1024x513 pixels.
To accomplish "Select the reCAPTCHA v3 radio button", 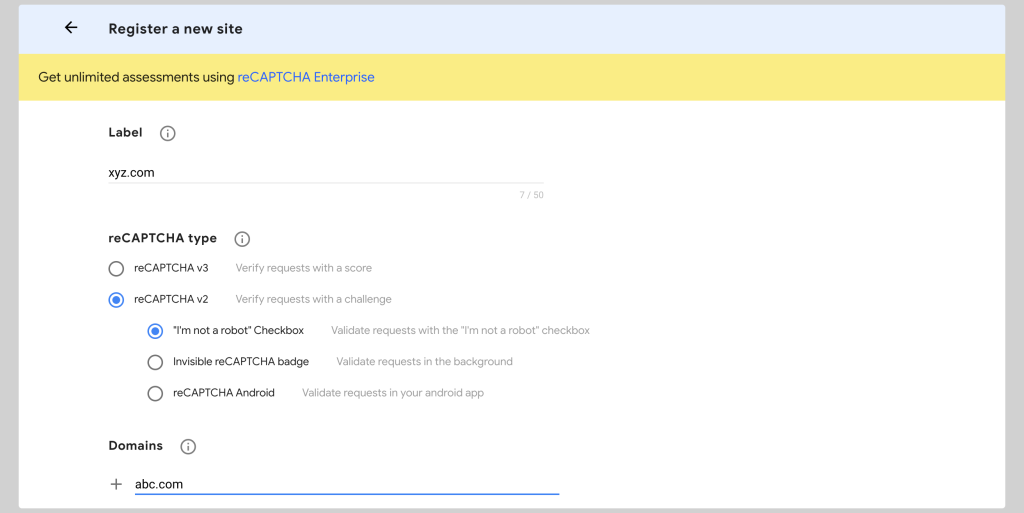I will [x=116, y=268].
